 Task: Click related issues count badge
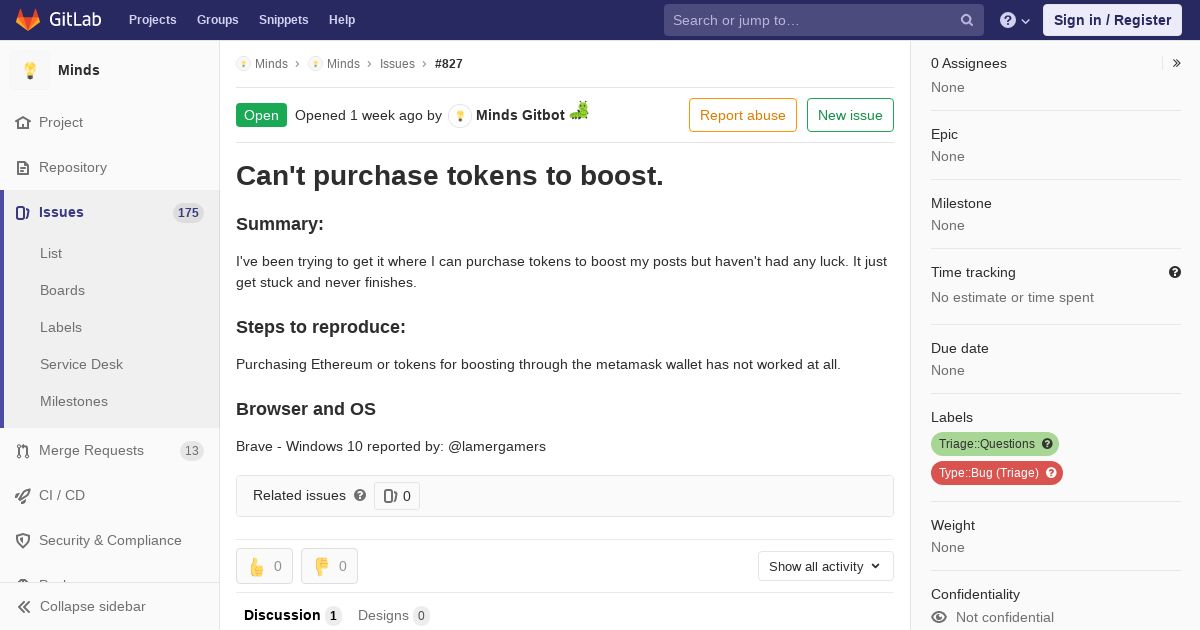click(397, 496)
